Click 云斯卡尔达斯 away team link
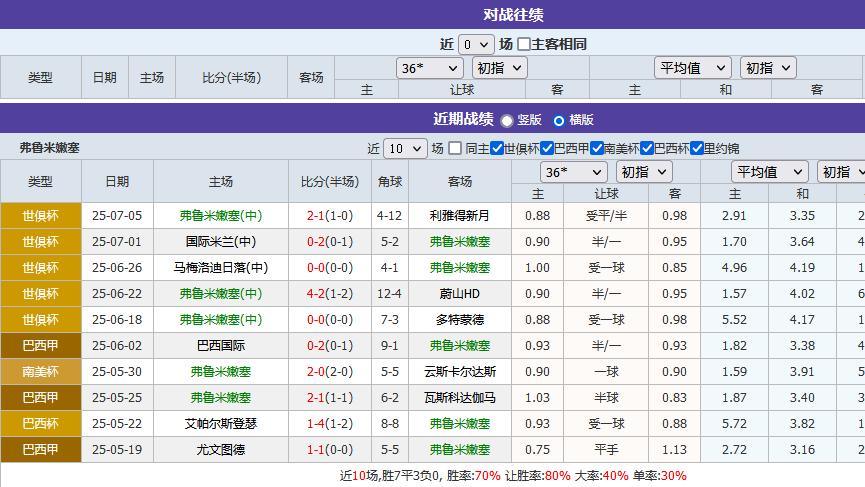 tap(460, 371)
